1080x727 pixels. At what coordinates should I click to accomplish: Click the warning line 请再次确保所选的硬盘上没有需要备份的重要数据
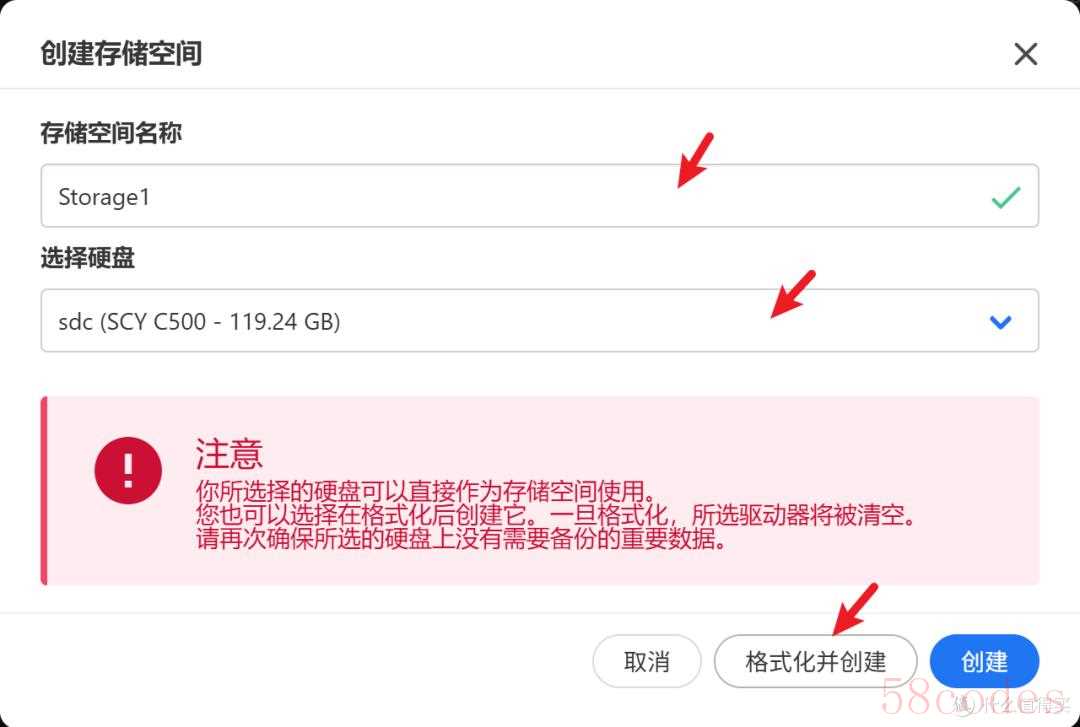[461, 538]
